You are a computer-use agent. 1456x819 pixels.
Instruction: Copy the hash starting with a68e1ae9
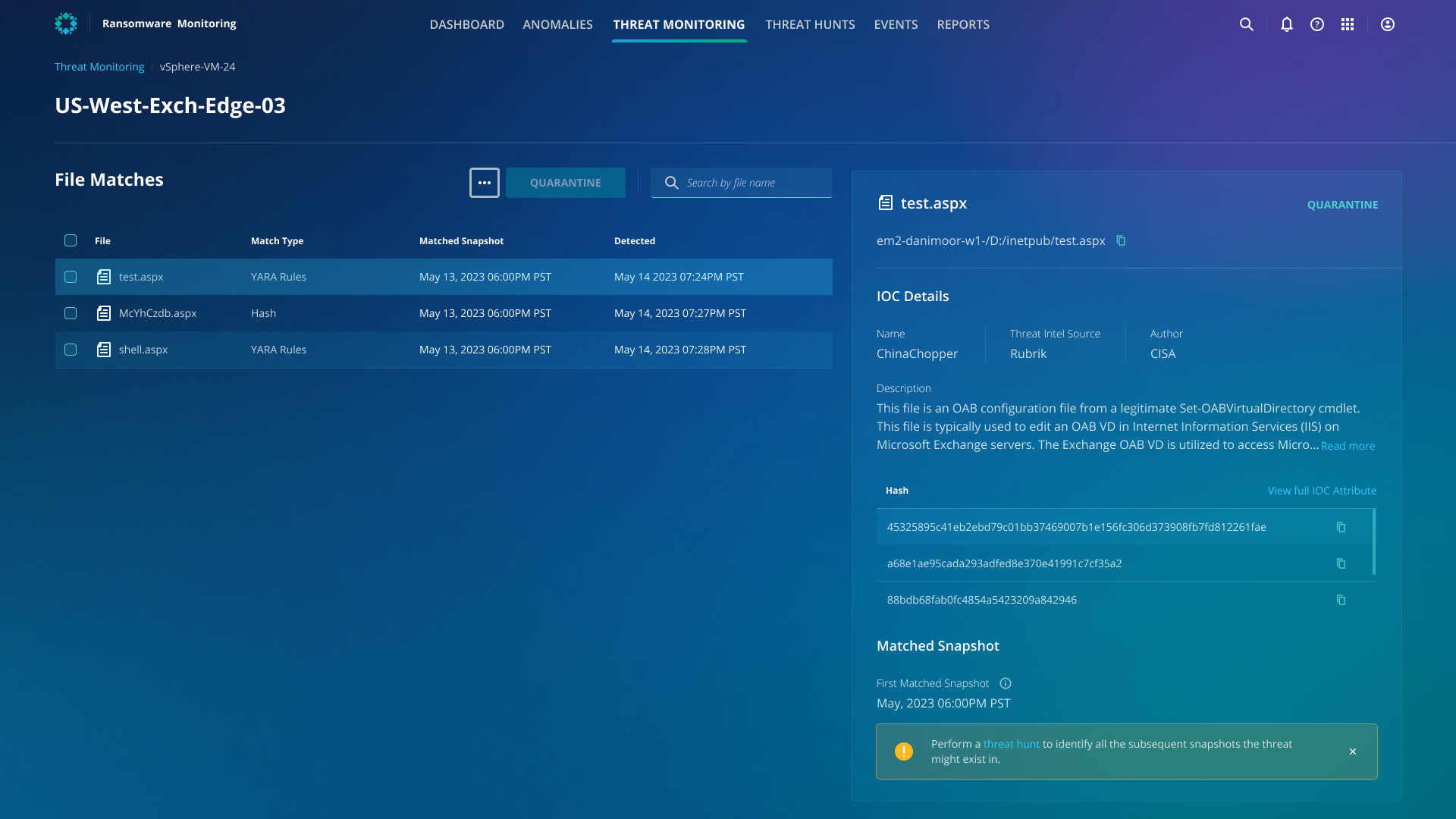[1341, 563]
